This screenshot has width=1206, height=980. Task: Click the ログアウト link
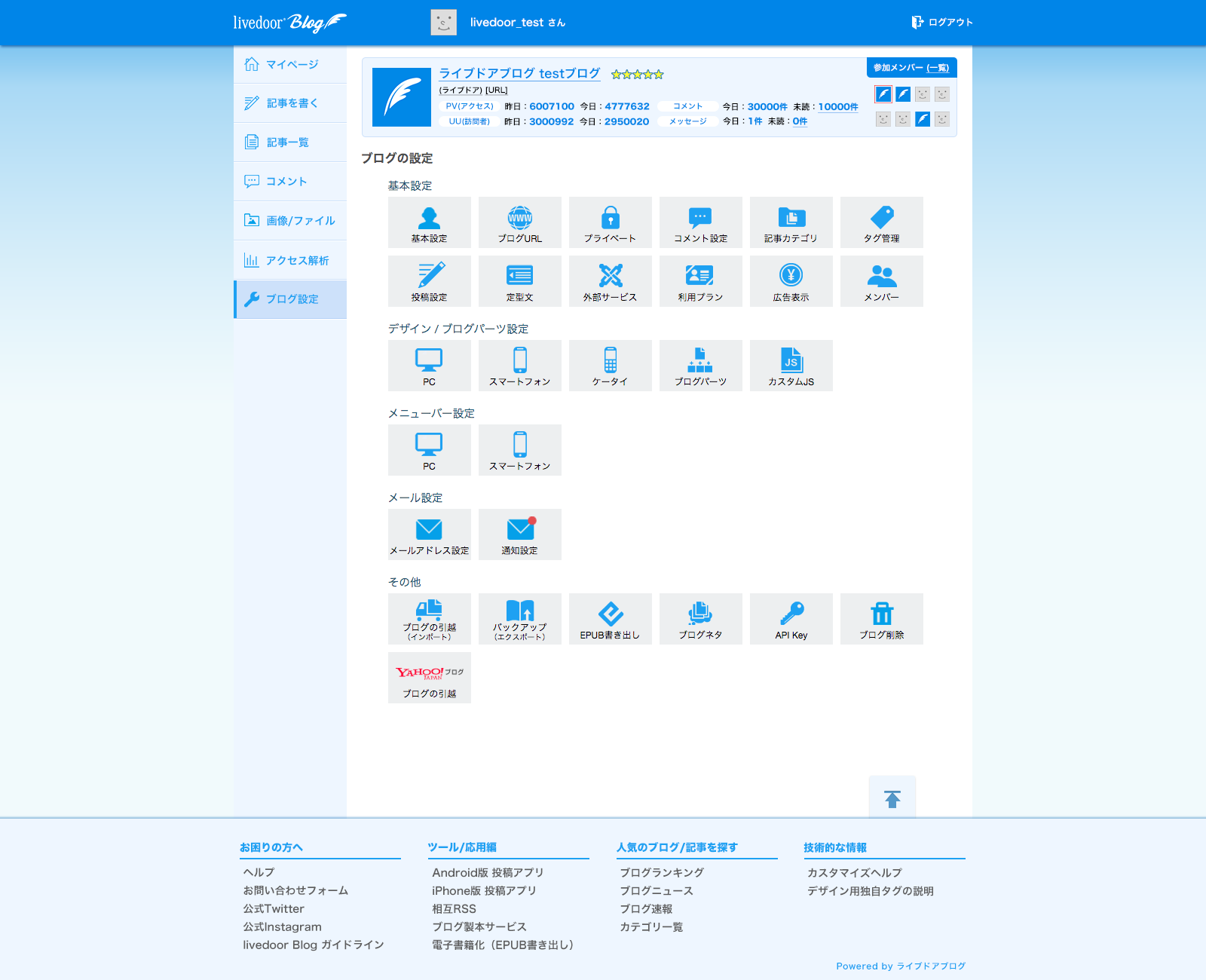click(x=942, y=23)
